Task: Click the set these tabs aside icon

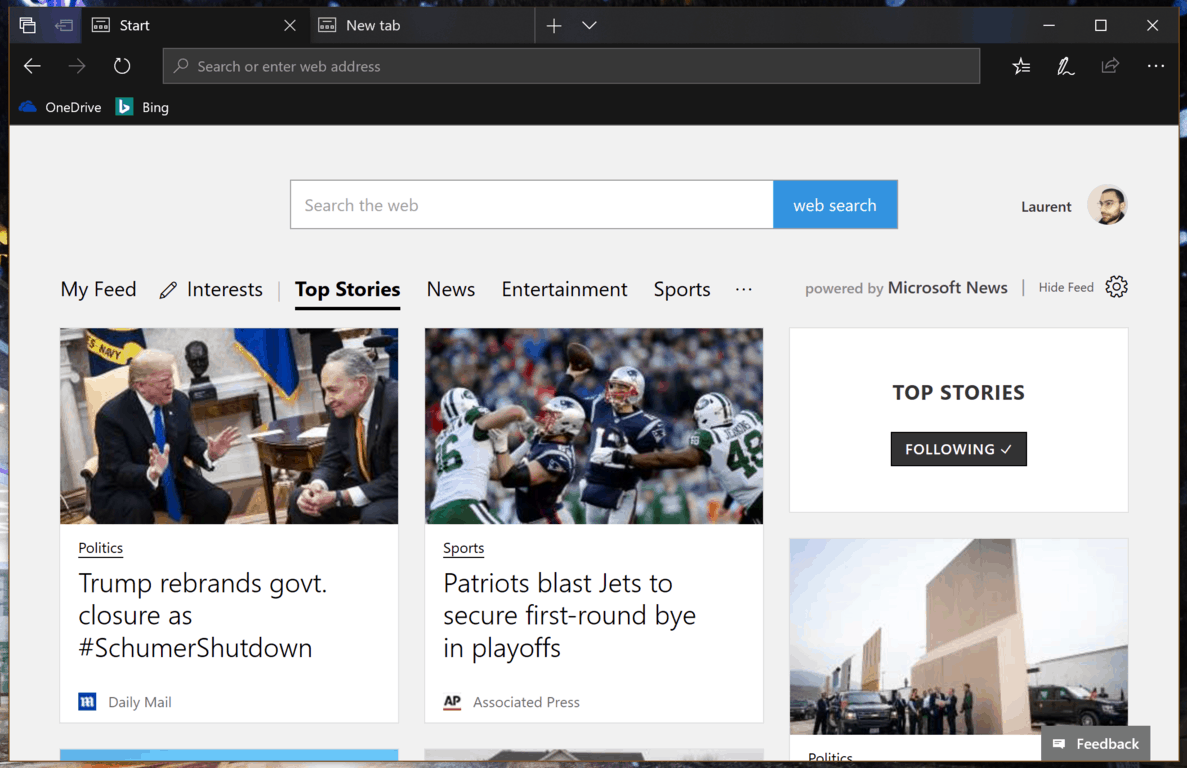Action: (x=64, y=25)
